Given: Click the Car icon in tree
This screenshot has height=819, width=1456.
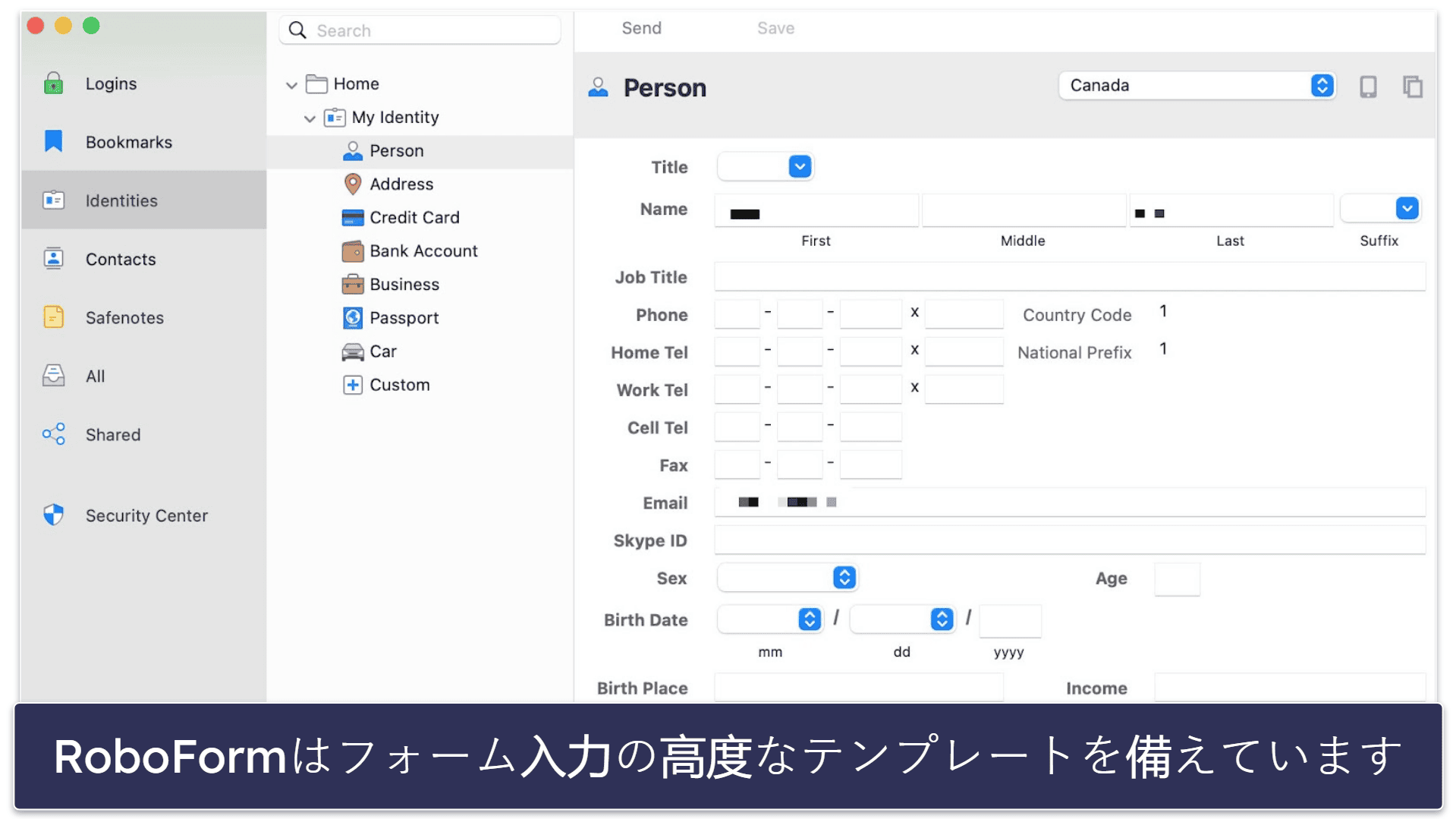Looking at the screenshot, I should point(353,351).
